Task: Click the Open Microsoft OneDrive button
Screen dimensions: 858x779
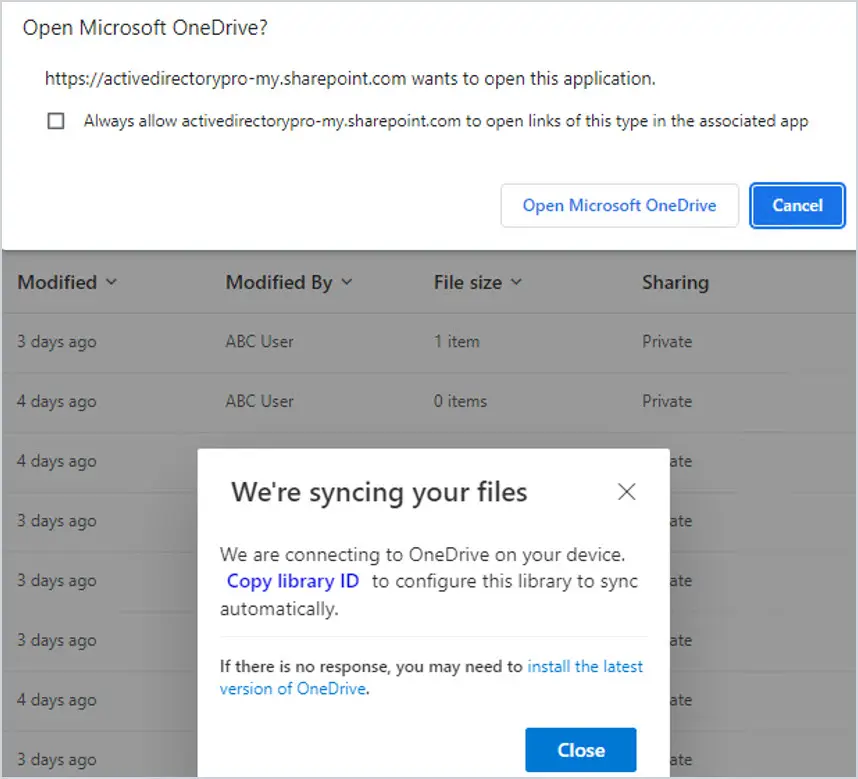Action: (x=619, y=206)
